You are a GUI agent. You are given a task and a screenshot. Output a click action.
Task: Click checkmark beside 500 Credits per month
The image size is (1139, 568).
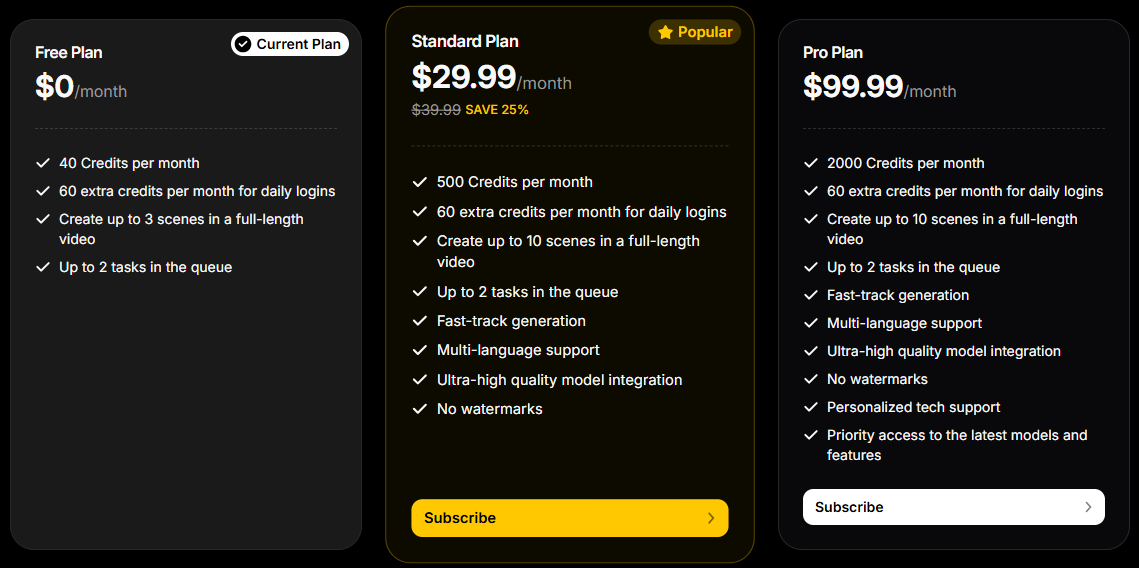(419, 182)
